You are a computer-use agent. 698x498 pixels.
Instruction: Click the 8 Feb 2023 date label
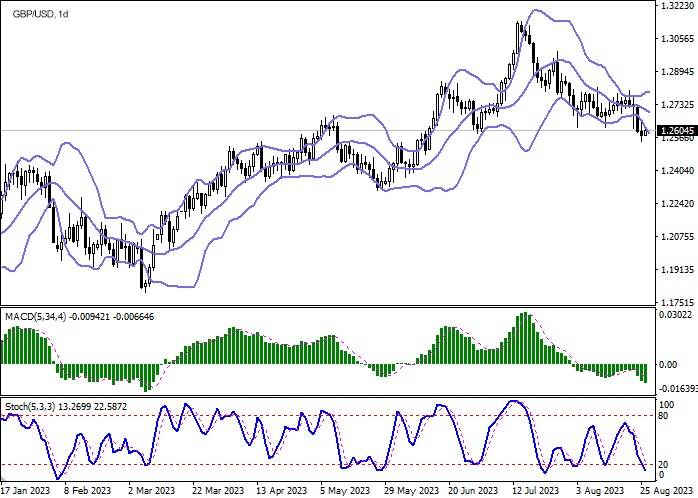(87, 490)
